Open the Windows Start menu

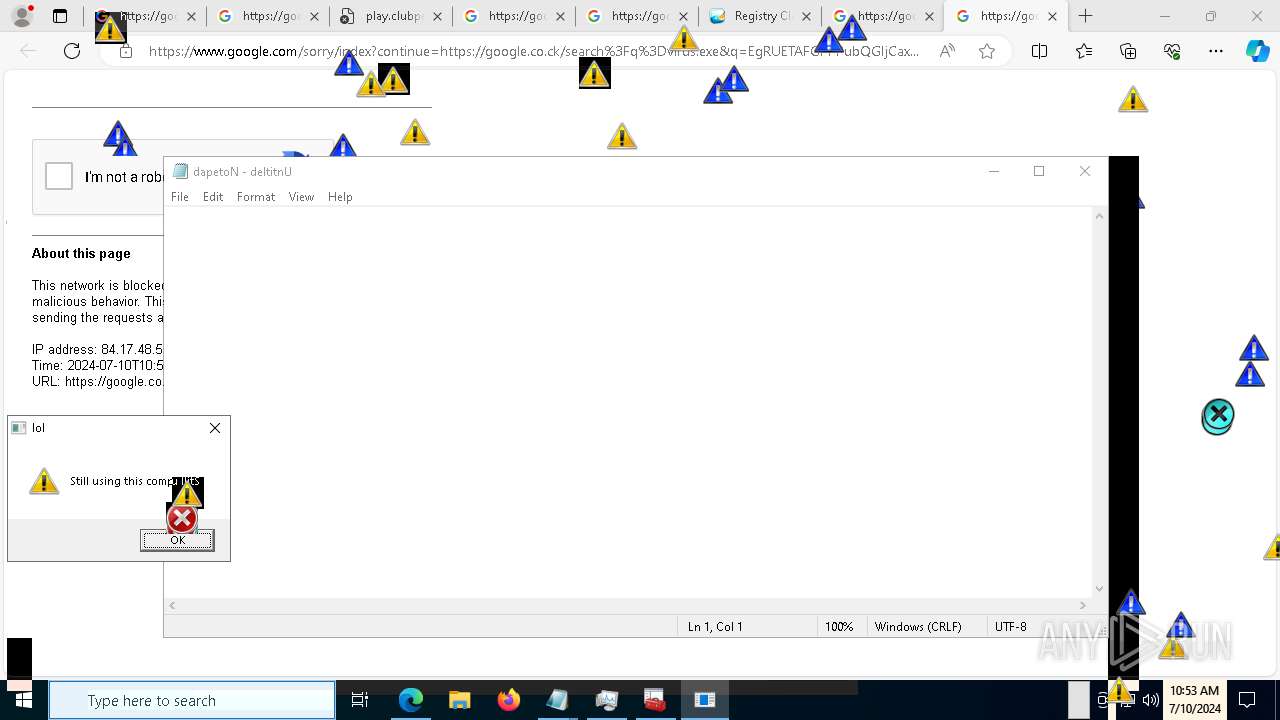coord(23,700)
